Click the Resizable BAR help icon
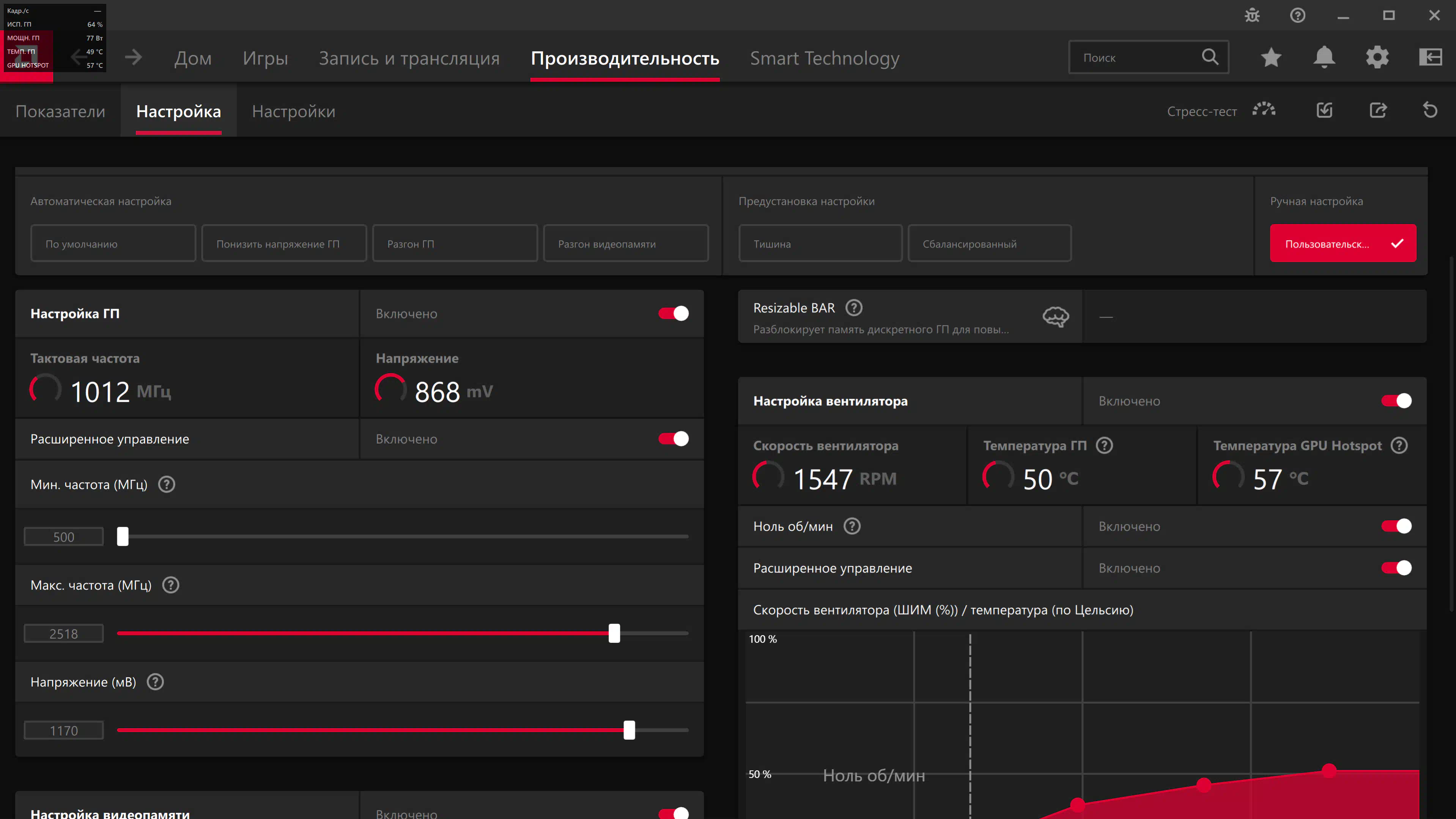The width and height of the screenshot is (1456, 819). point(853,308)
